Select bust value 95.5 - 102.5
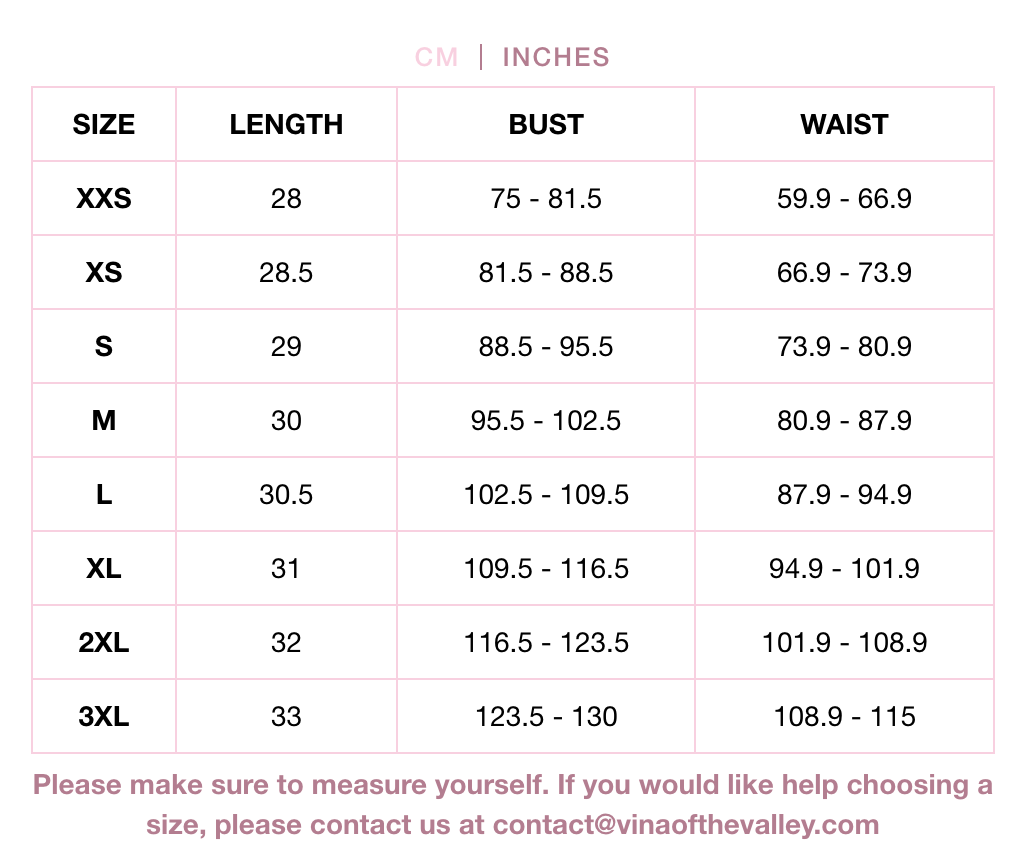Viewport: 1028px width, 862px height. (x=545, y=421)
